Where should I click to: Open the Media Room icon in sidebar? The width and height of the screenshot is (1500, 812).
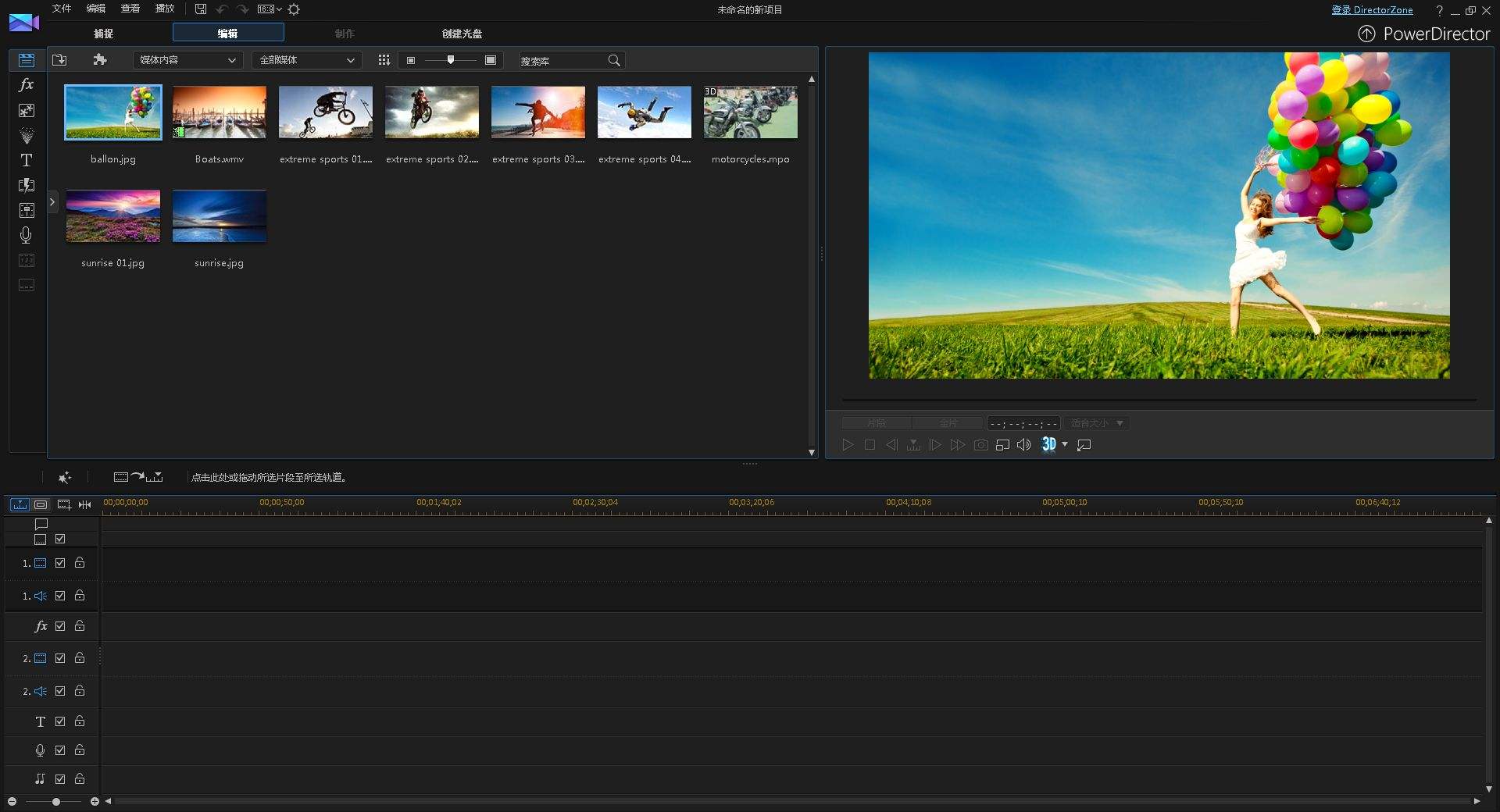click(27, 60)
